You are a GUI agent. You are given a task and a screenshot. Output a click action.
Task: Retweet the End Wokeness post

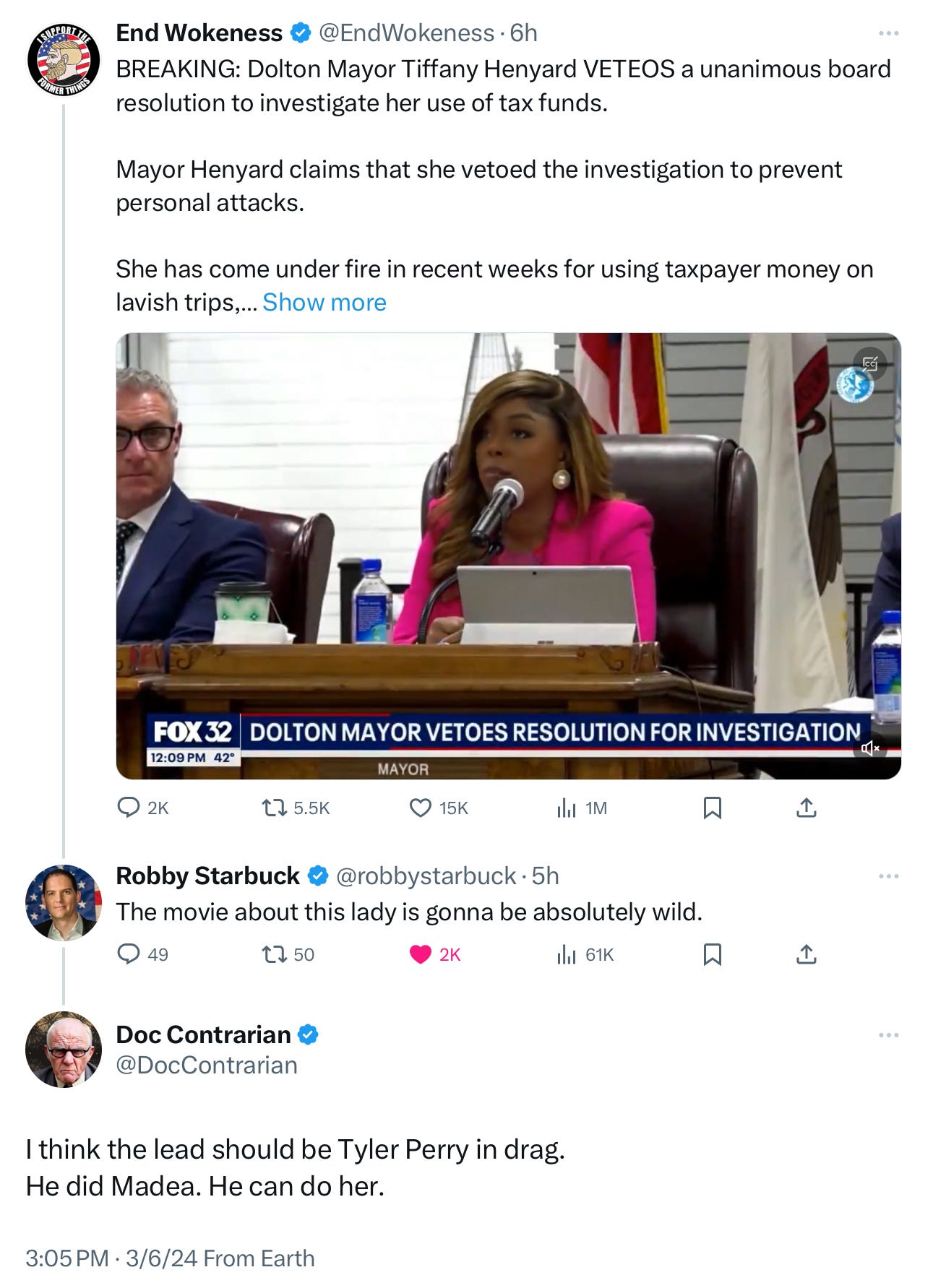[296, 808]
